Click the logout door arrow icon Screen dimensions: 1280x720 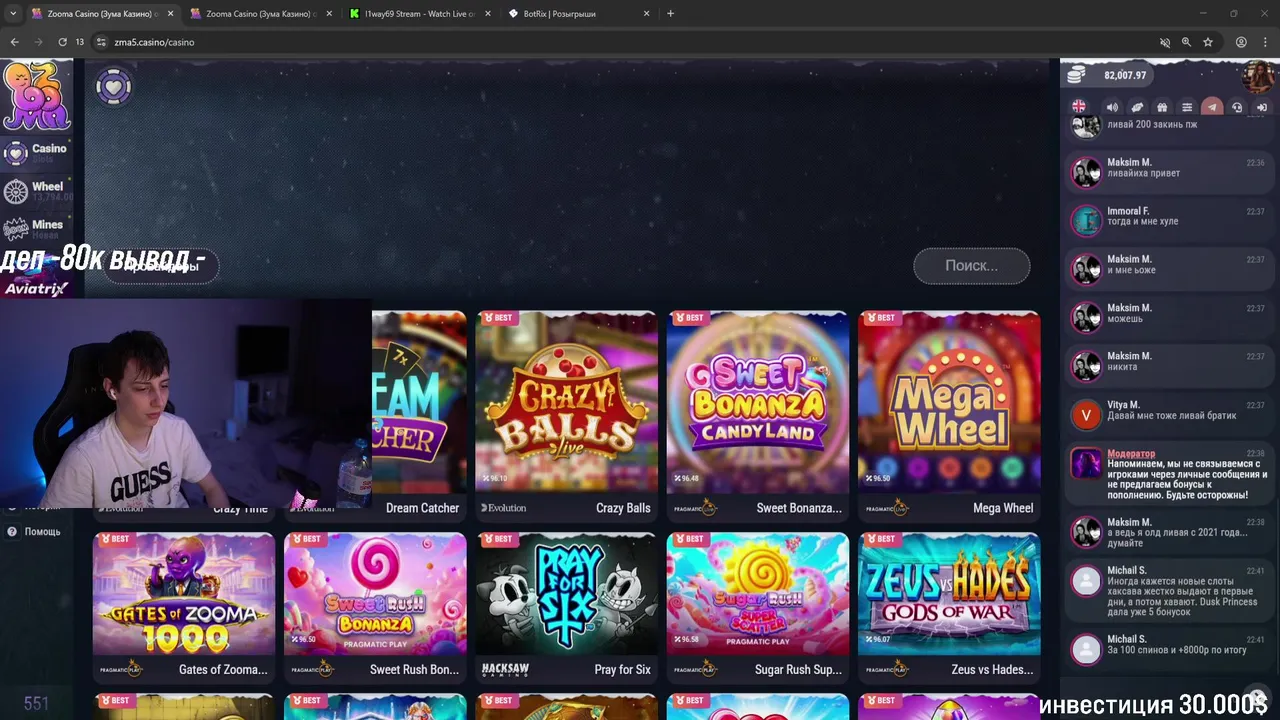click(1262, 107)
